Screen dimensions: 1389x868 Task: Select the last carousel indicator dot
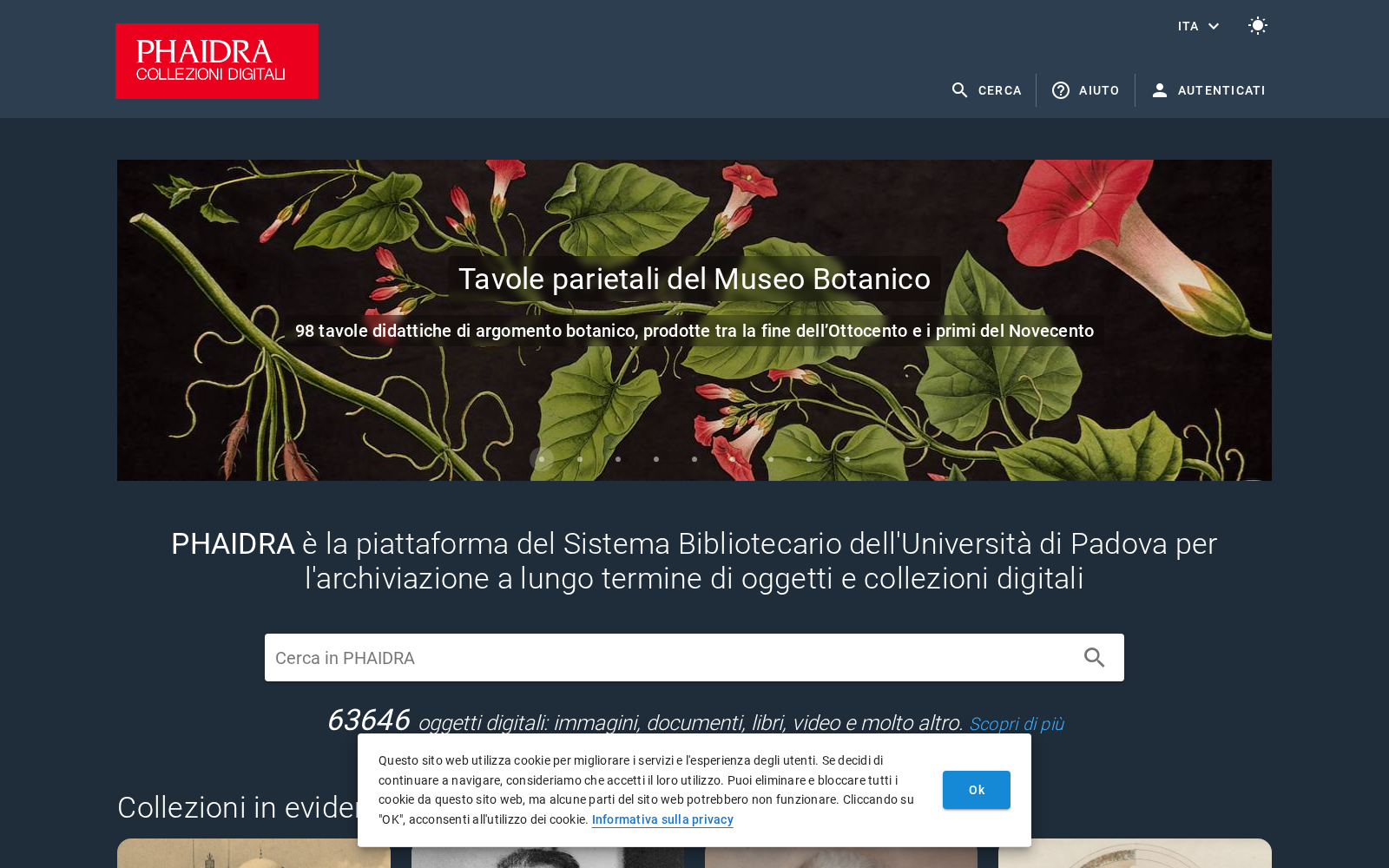847,459
